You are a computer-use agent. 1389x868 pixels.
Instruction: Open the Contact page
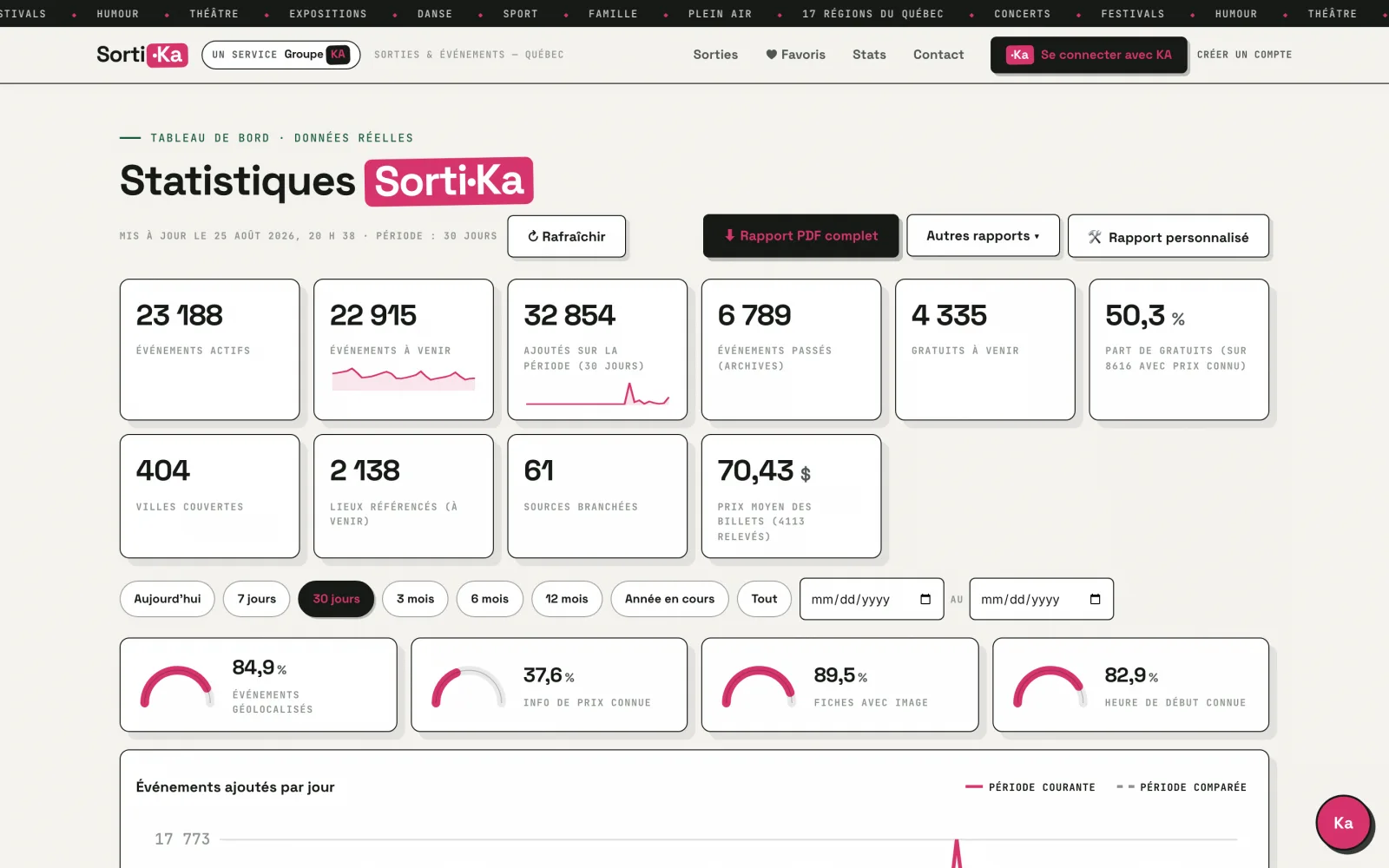coord(938,55)
